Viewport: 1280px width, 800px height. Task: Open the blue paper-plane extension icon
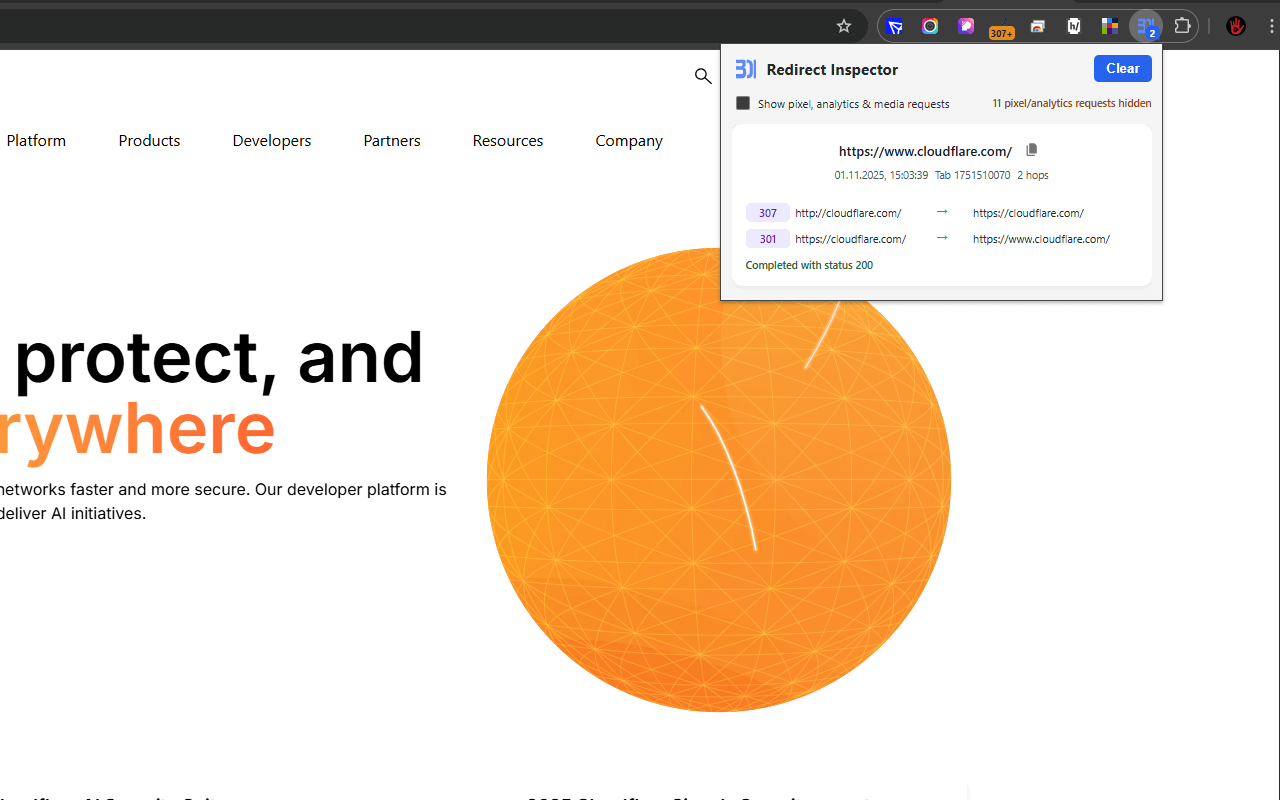pyautogui.click(x=895, y=26)
